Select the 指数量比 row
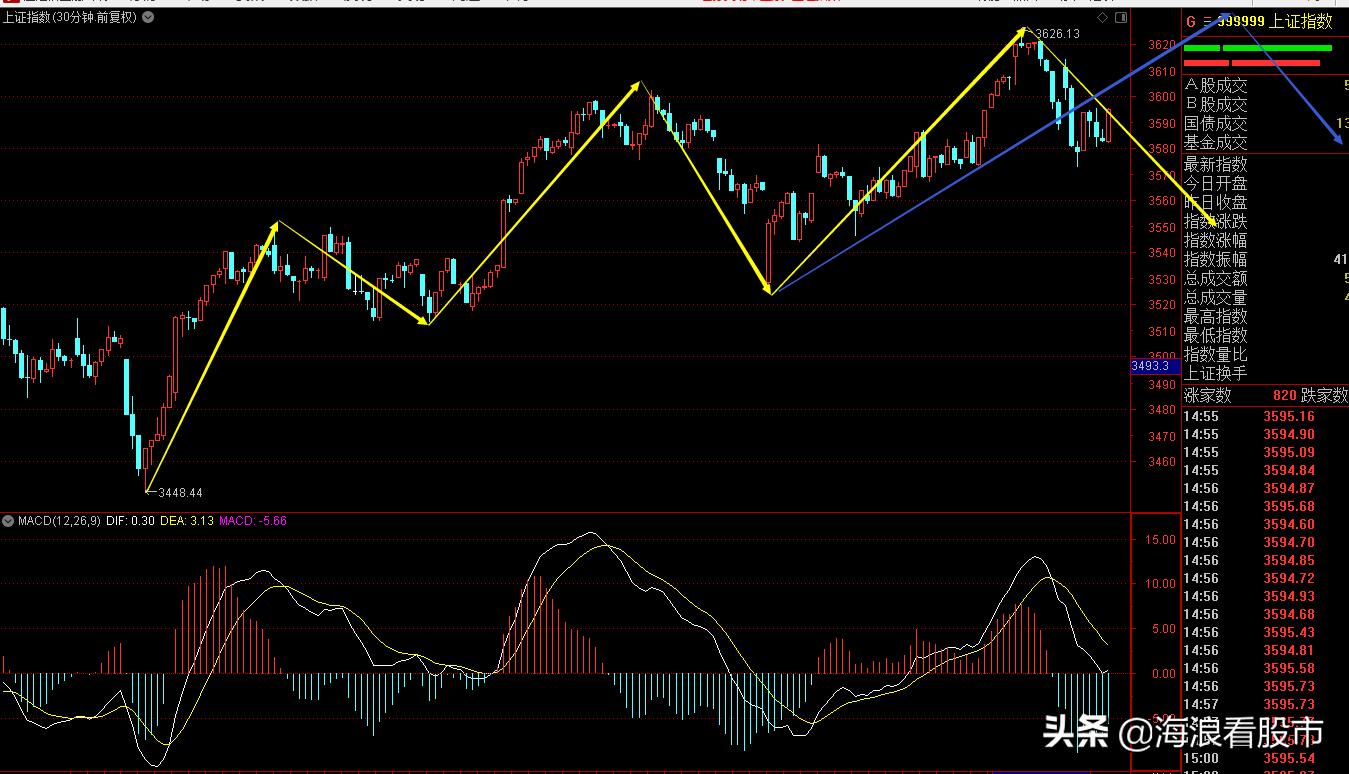Image resolution: width=1349 pixels, height=774 pixels. click(1266, 354)
